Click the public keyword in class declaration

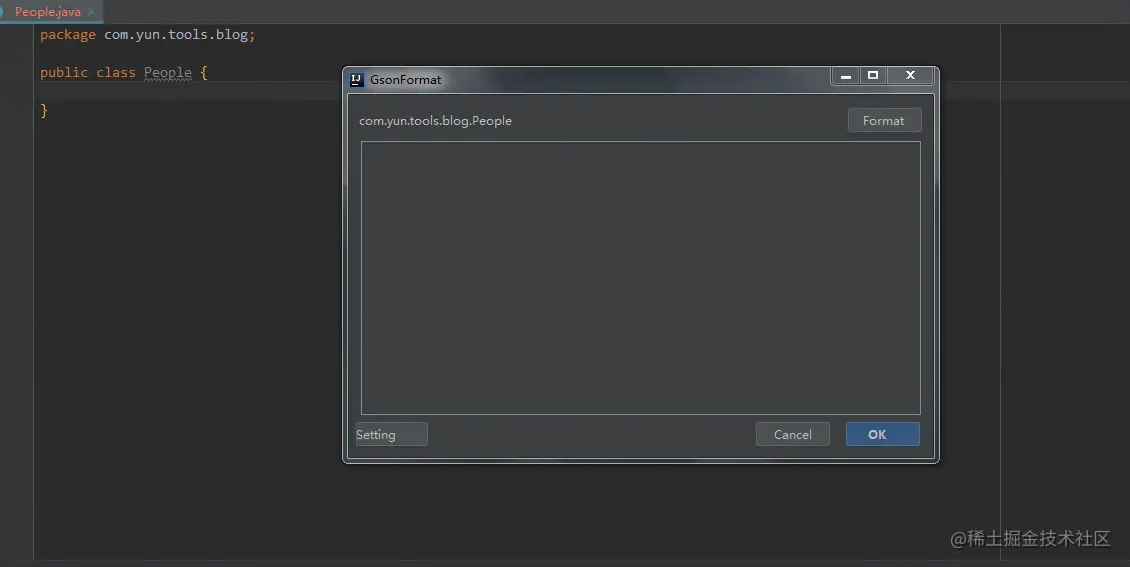click(63, 73)
